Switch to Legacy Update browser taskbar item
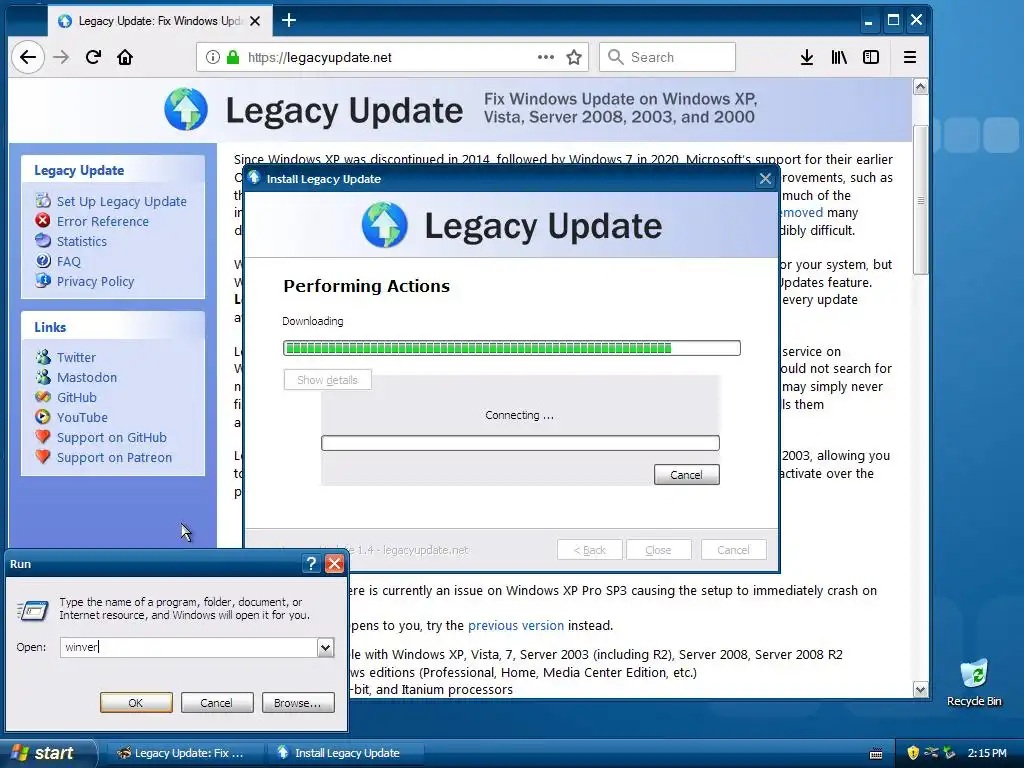The width and height of the screenshot is (1024, 768). pos(184,753)
